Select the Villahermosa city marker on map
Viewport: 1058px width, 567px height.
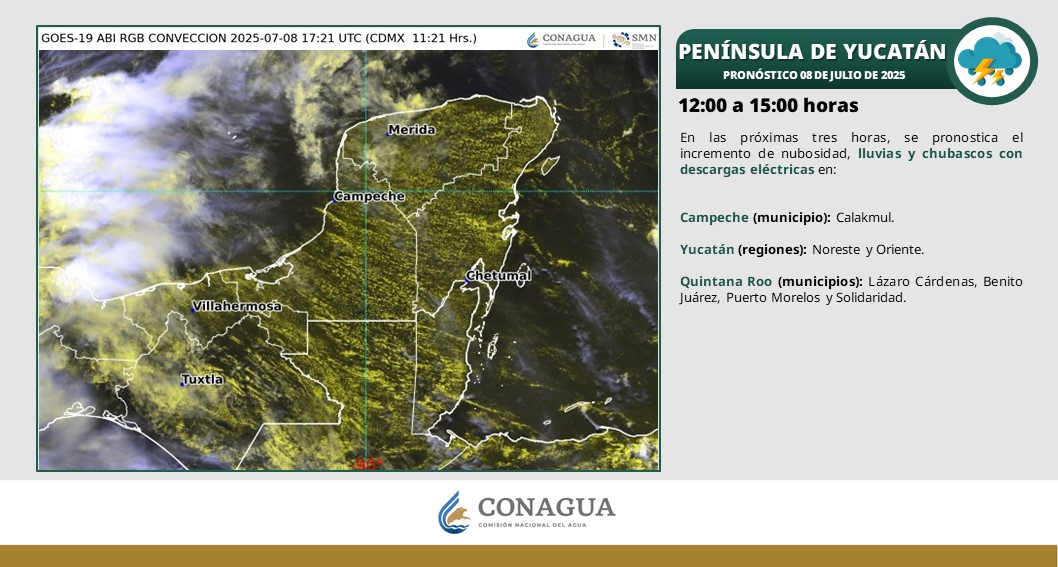click(193, 310)
